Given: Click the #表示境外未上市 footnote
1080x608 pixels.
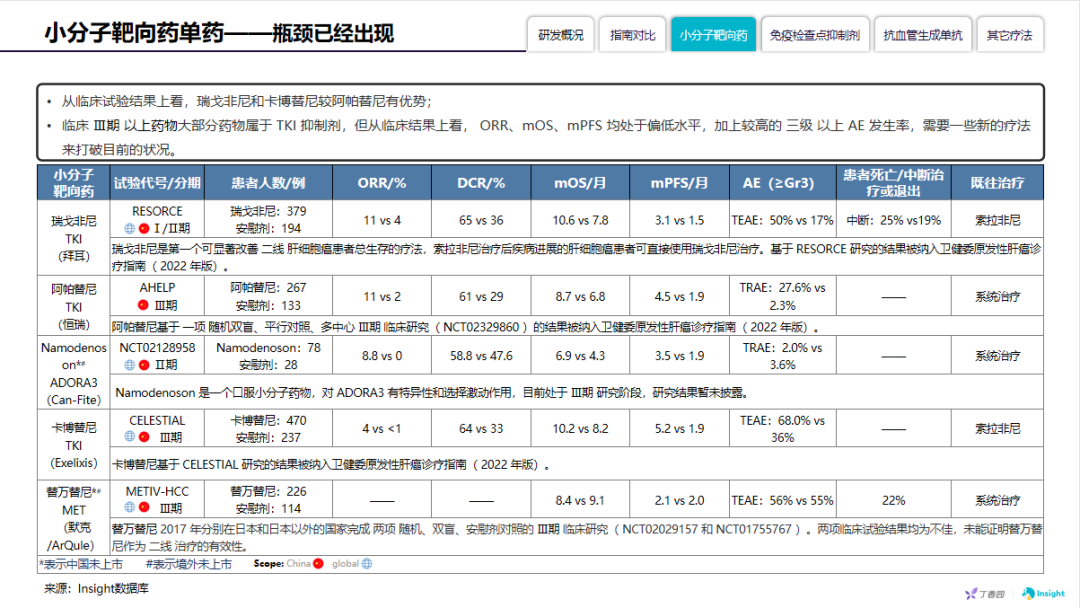Looking at the screenshot, I should pyautogui.click(x=189, y=564).
